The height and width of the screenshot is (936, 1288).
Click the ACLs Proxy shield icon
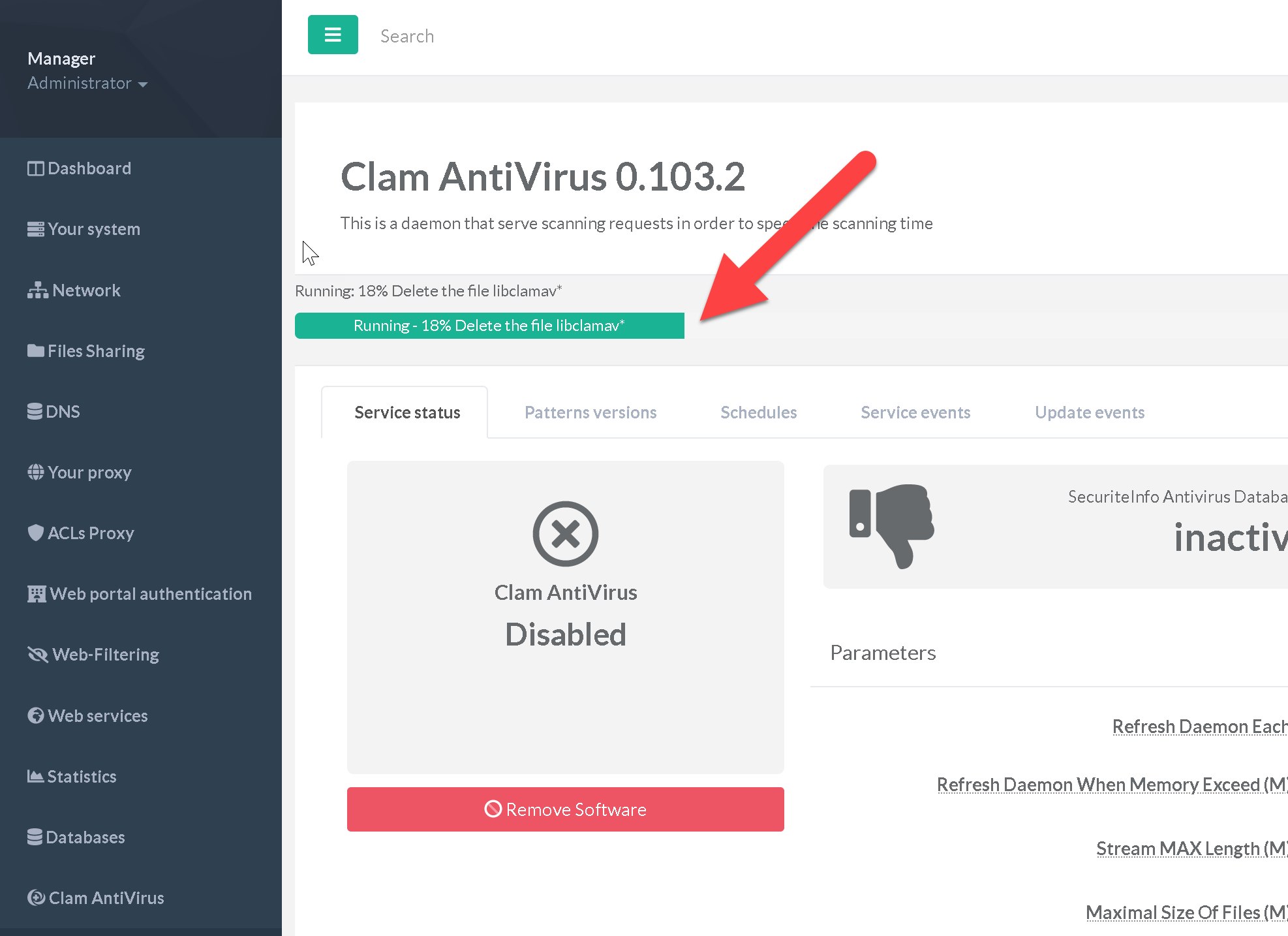pos(35,533)
